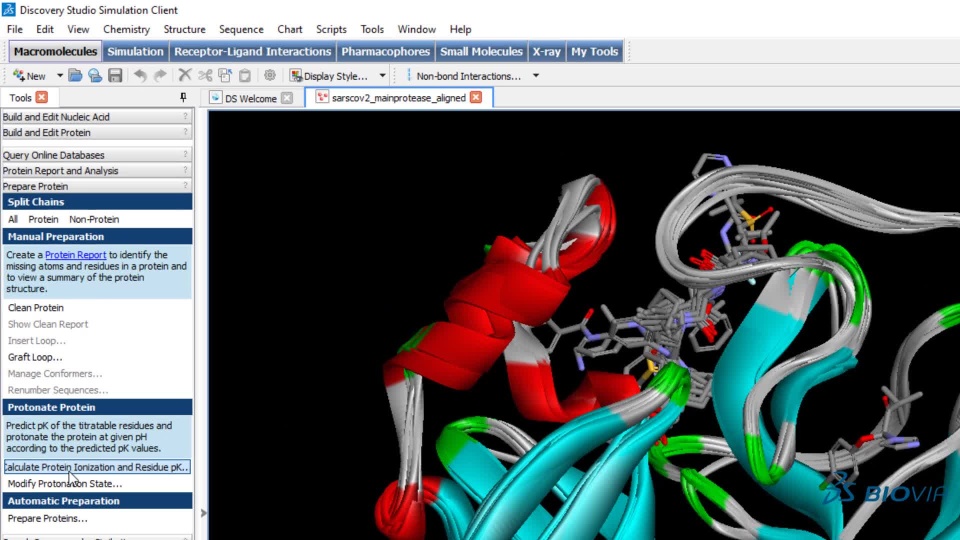Screen dimensions: 960x540
Task: Expand the Display Style dropdown arrow
Action: click(383, 76)
